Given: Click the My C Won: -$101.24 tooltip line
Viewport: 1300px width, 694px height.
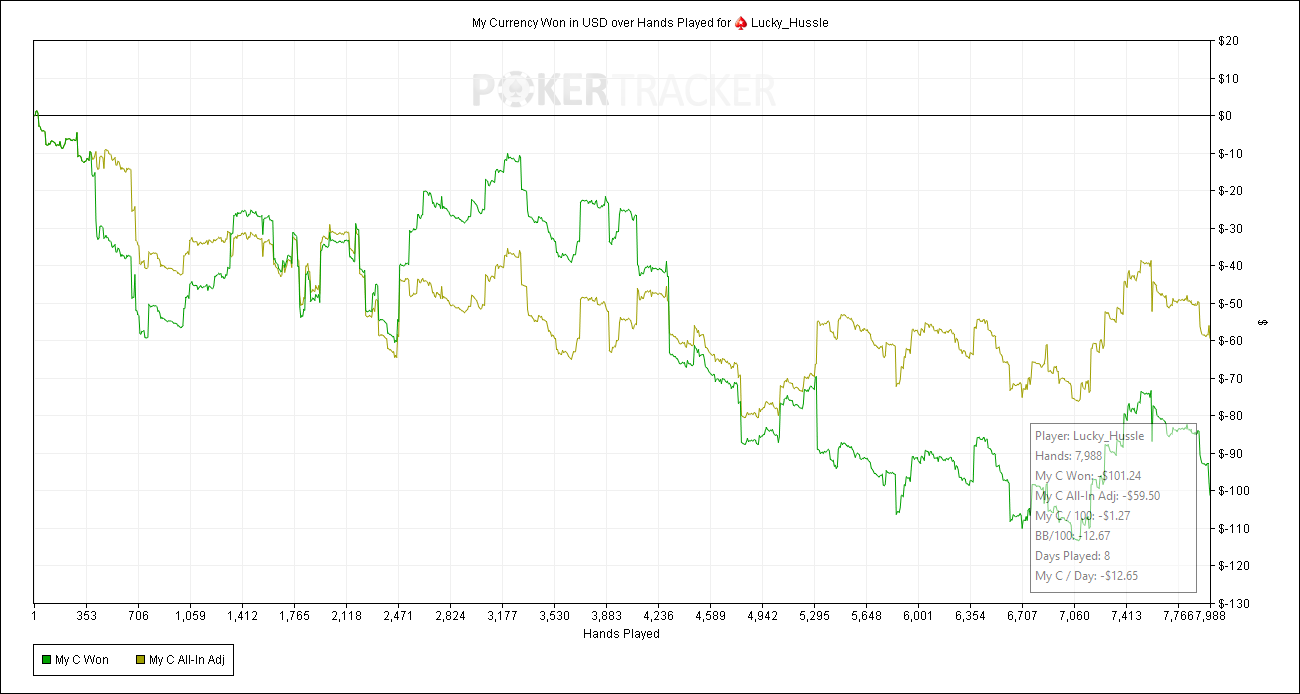Looking at the screenshot, I should 1088,476.
